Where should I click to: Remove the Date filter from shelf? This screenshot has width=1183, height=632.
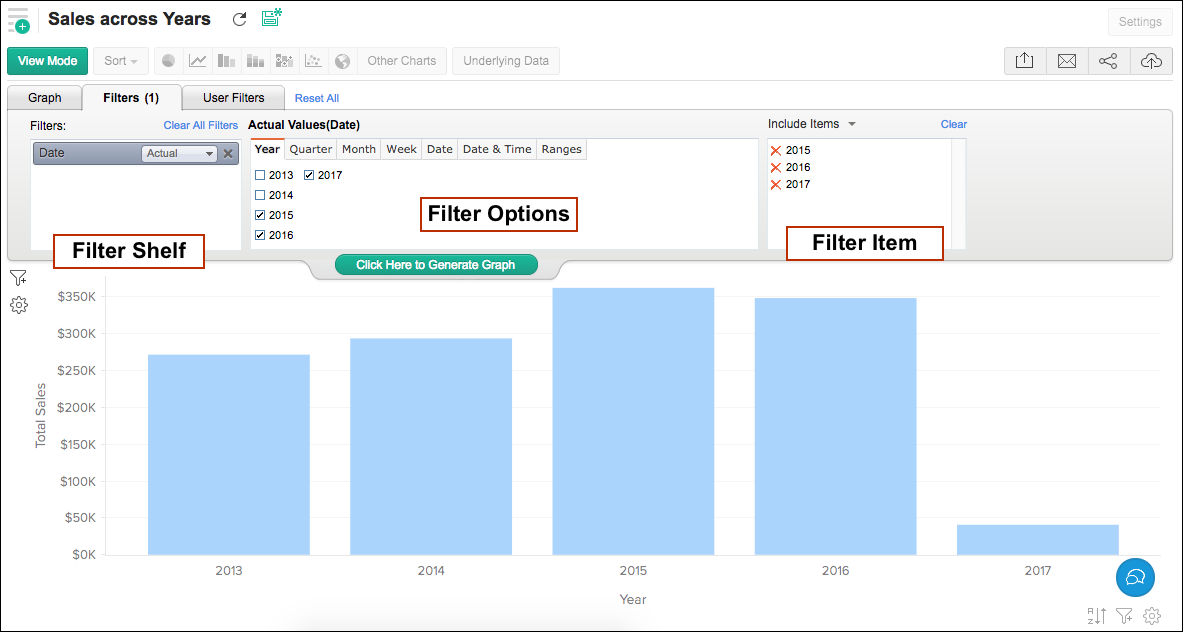[228, 153]
